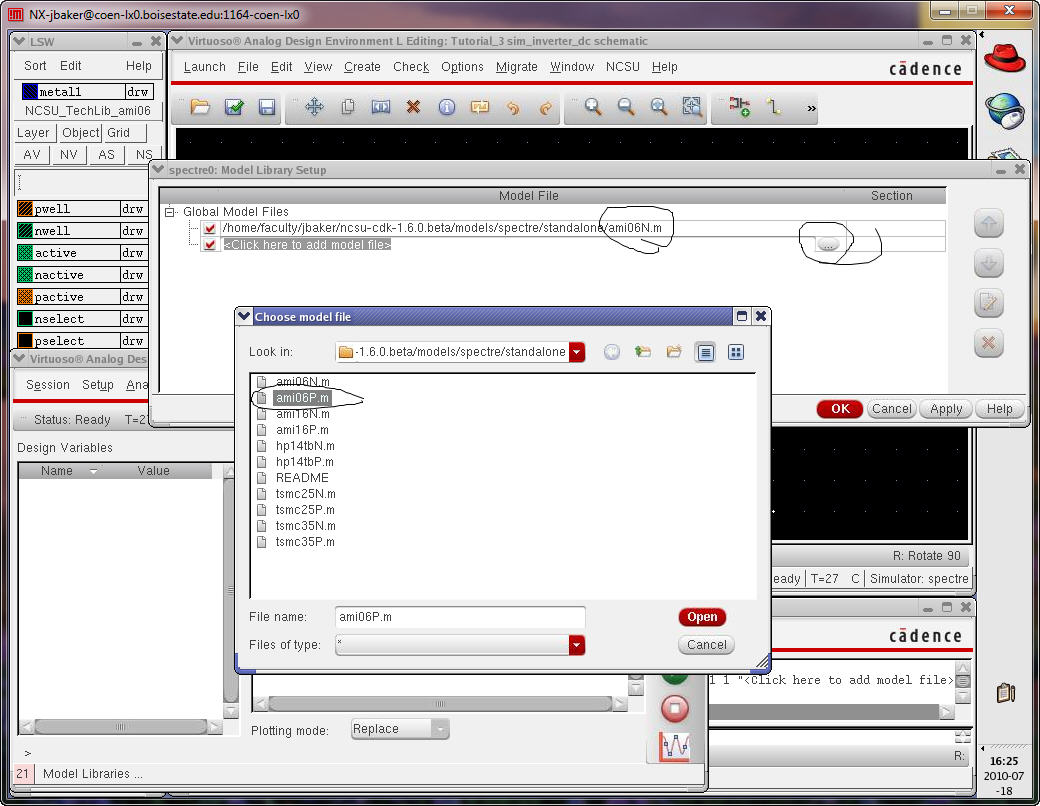The height and width of the screenshot is (806, 1040).
Task: Open the Migrate menu
Action: tap(517, 67)
